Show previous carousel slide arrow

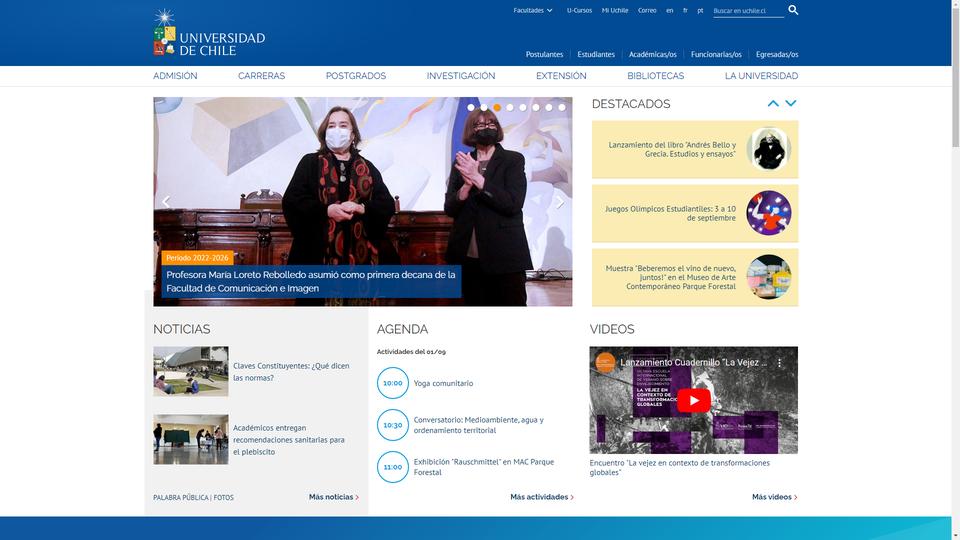pos(166,201)
